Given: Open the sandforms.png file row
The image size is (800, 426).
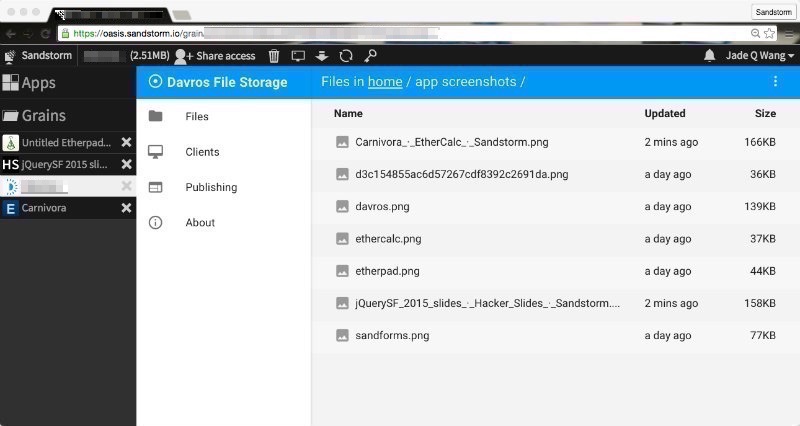Looking at the screenshot, I should coord(392,336).
